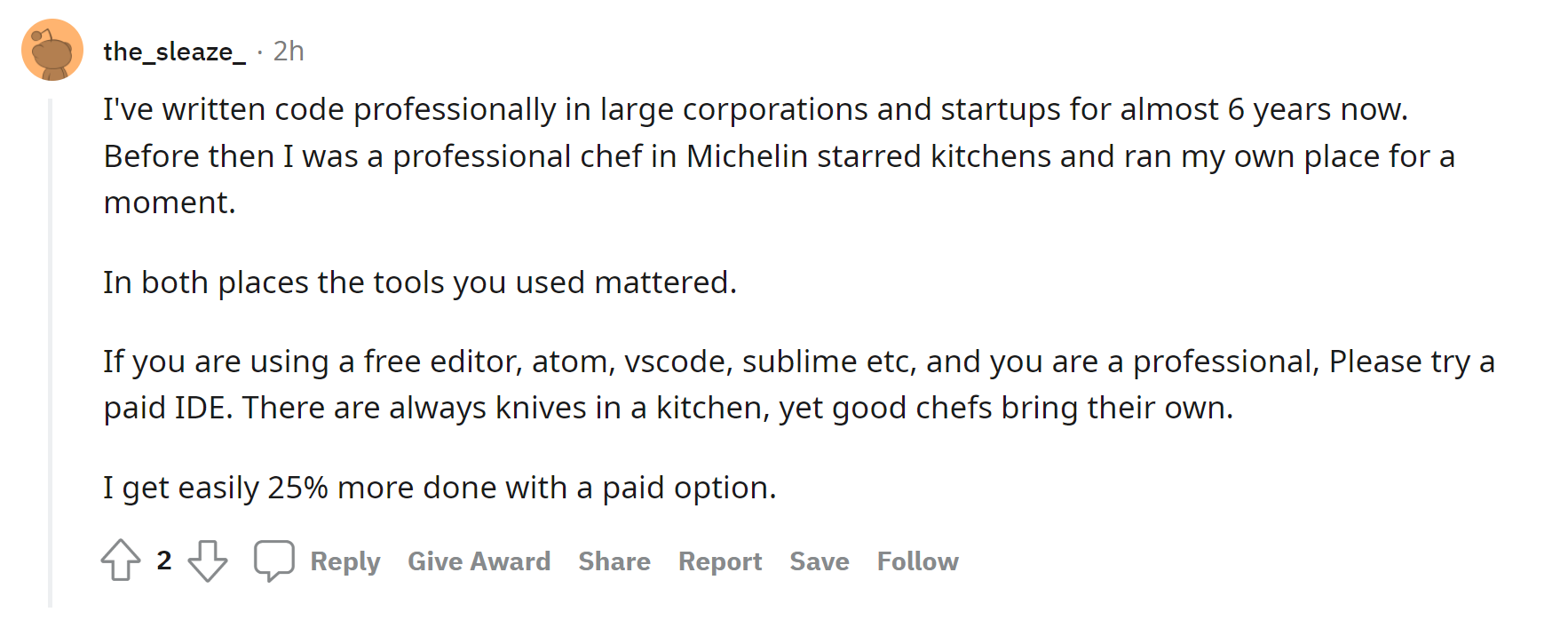Reply to this comment
The height and width of the screenshot is (628, 1568).
point(345,561)
